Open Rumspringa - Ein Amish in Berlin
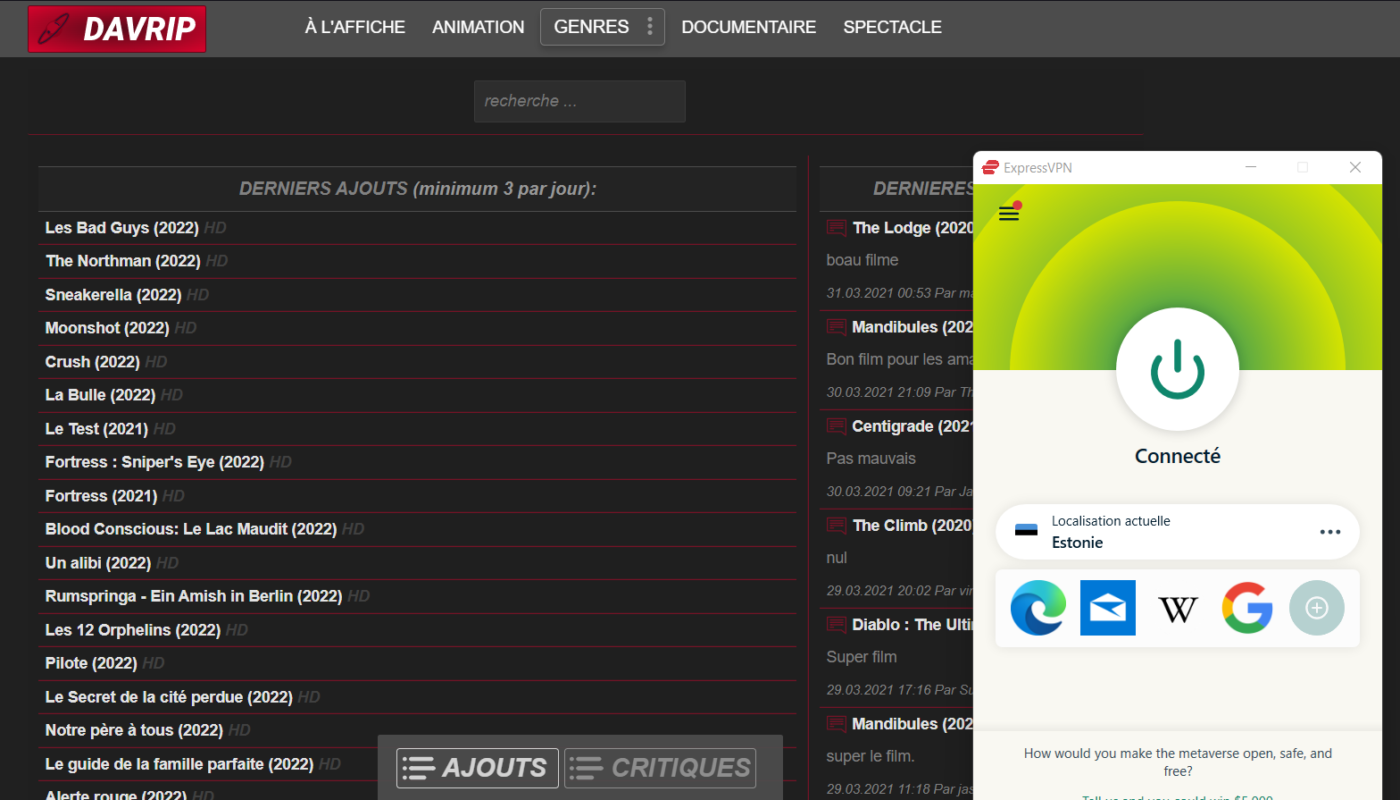This screenshot has width=1400, height=800. pos(194,596)
